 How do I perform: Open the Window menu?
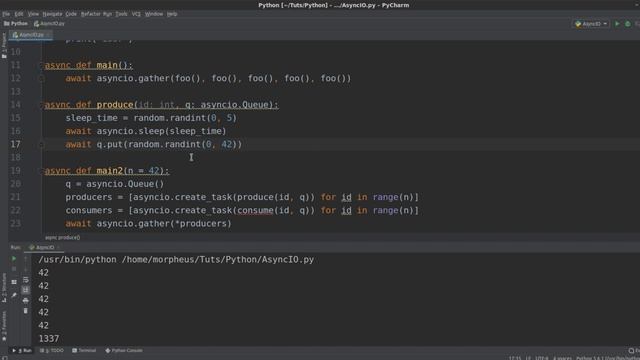tap(154, 14)
